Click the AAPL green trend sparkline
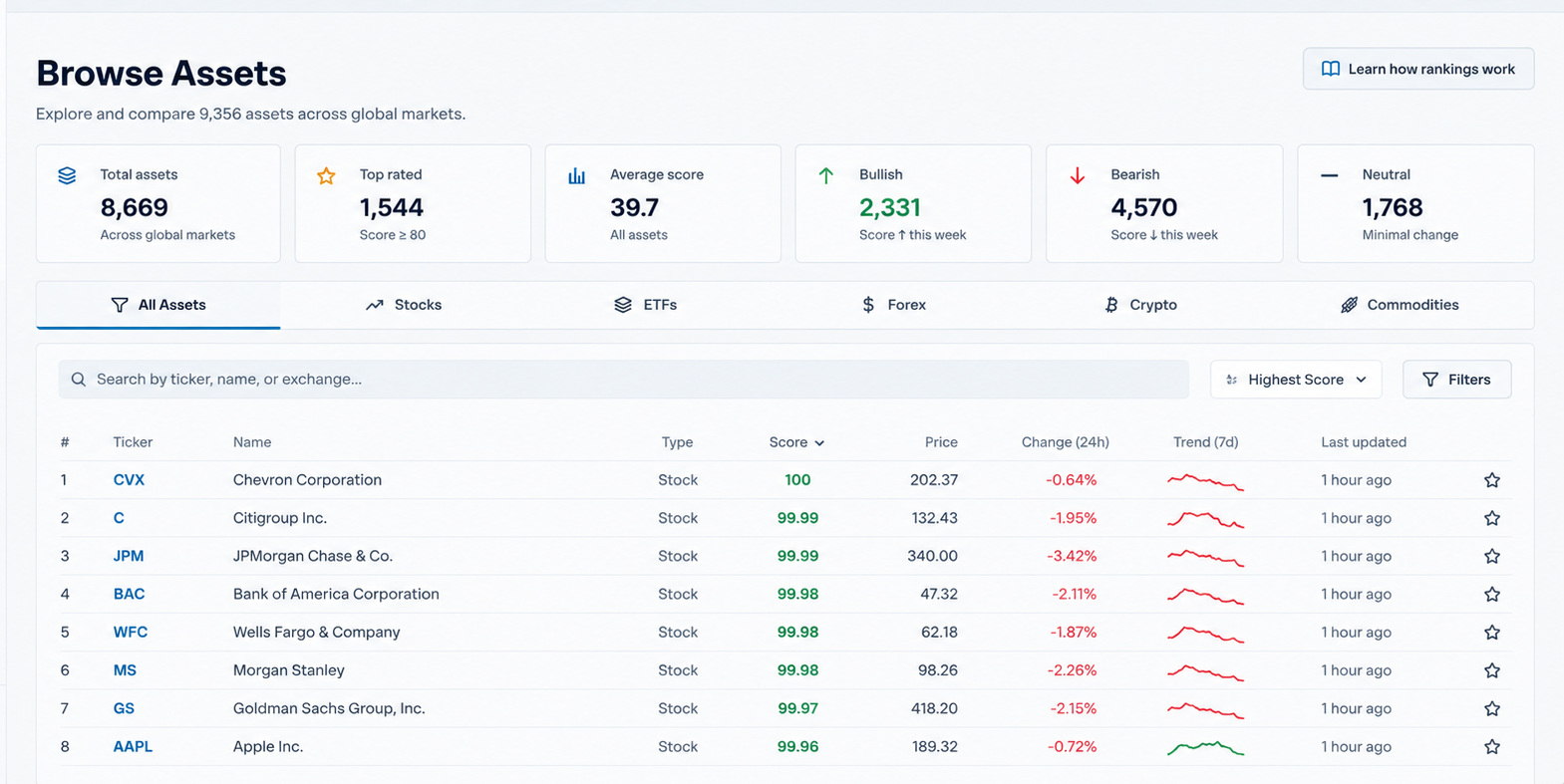The image size is (1564, 784). (1205, 747)
